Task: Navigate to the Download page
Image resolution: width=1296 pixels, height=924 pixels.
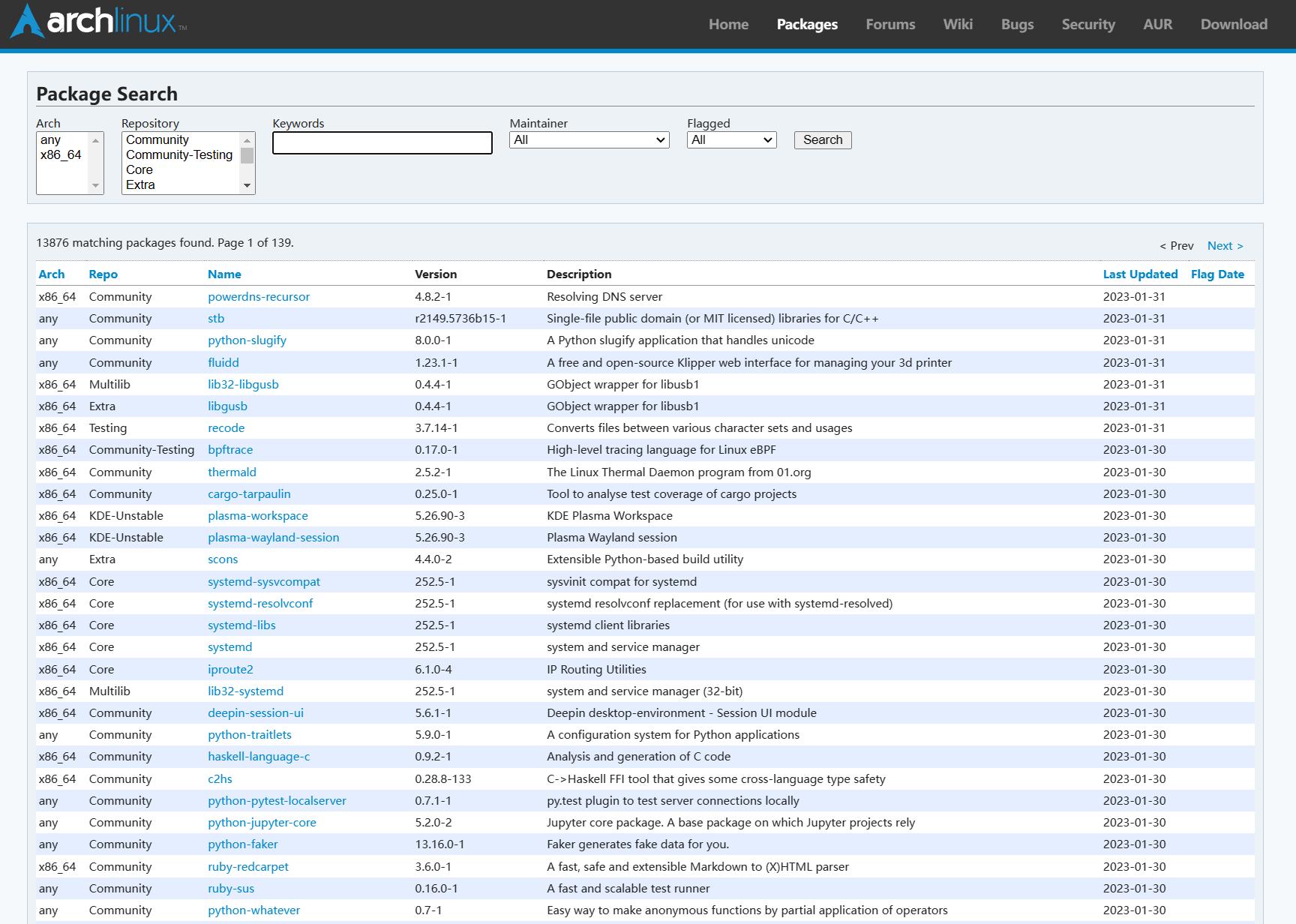Action: coord(1234,24)
